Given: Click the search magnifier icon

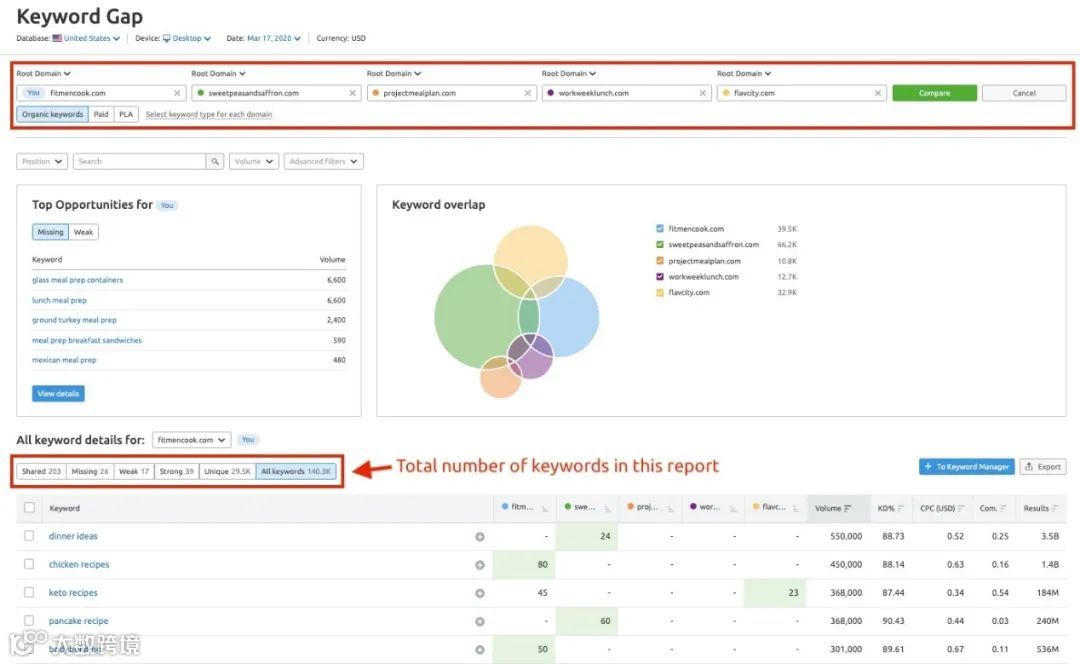Looking at the screenshot, I should 215,161.
